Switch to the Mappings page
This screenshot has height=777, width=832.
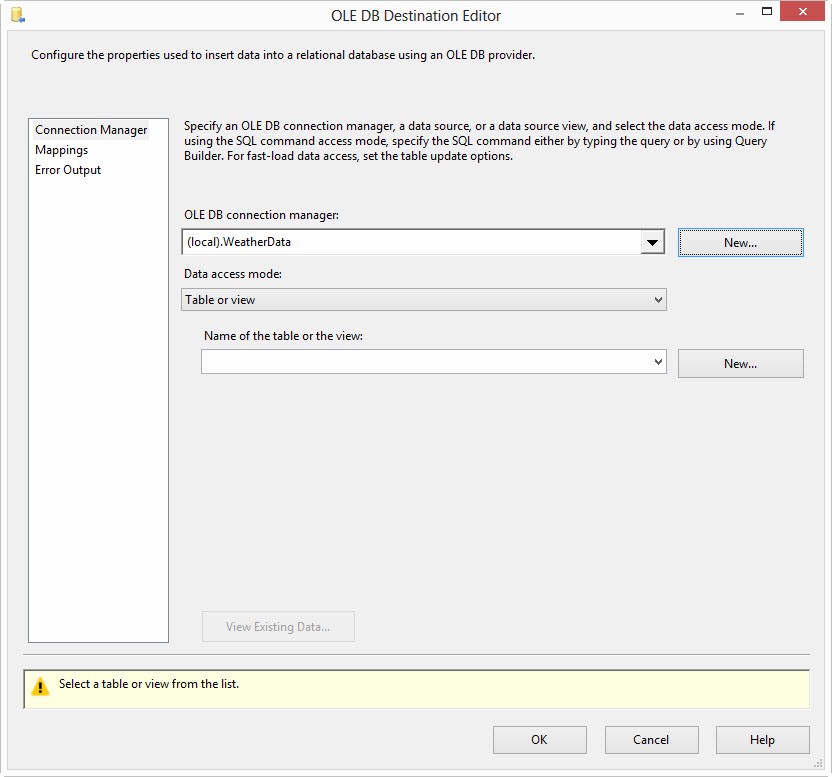(x=62, y=150)
